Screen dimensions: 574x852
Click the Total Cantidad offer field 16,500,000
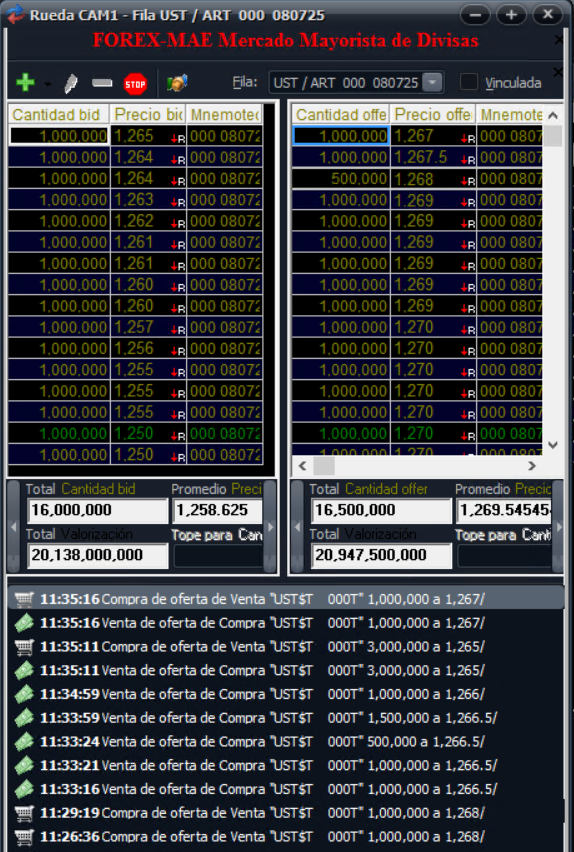pos(381,510)
